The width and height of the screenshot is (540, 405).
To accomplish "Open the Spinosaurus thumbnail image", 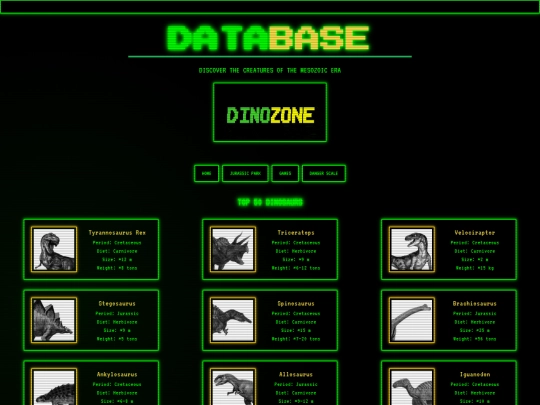I will [x=233, y=320].
